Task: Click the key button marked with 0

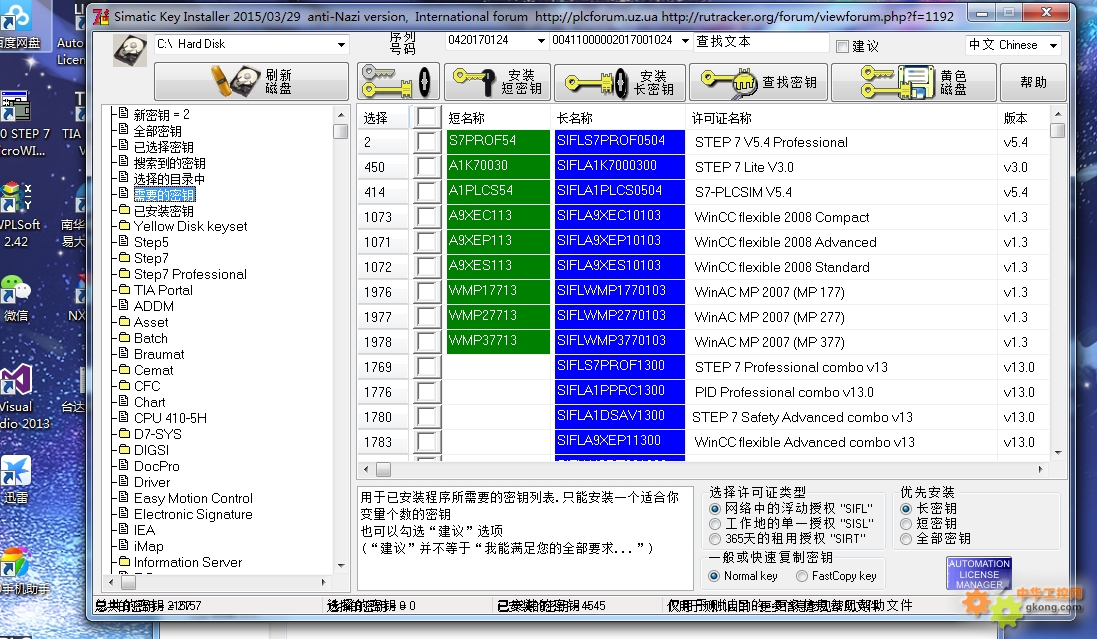Action: 399,82
